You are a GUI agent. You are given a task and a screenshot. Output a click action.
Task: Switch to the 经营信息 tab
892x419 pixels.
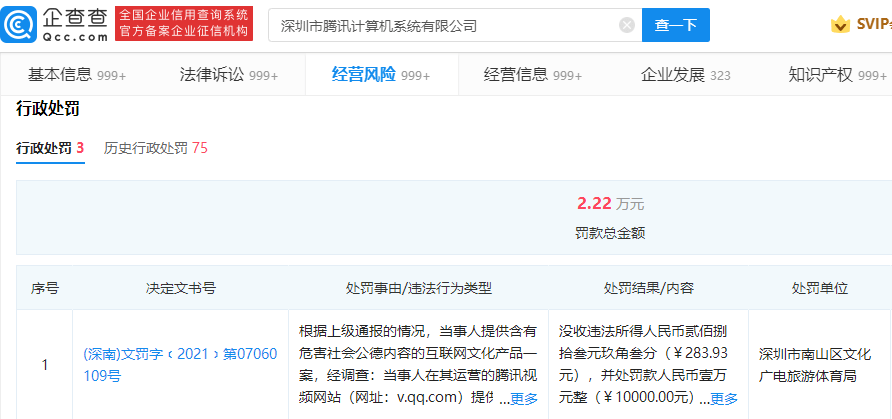[532, 74]
